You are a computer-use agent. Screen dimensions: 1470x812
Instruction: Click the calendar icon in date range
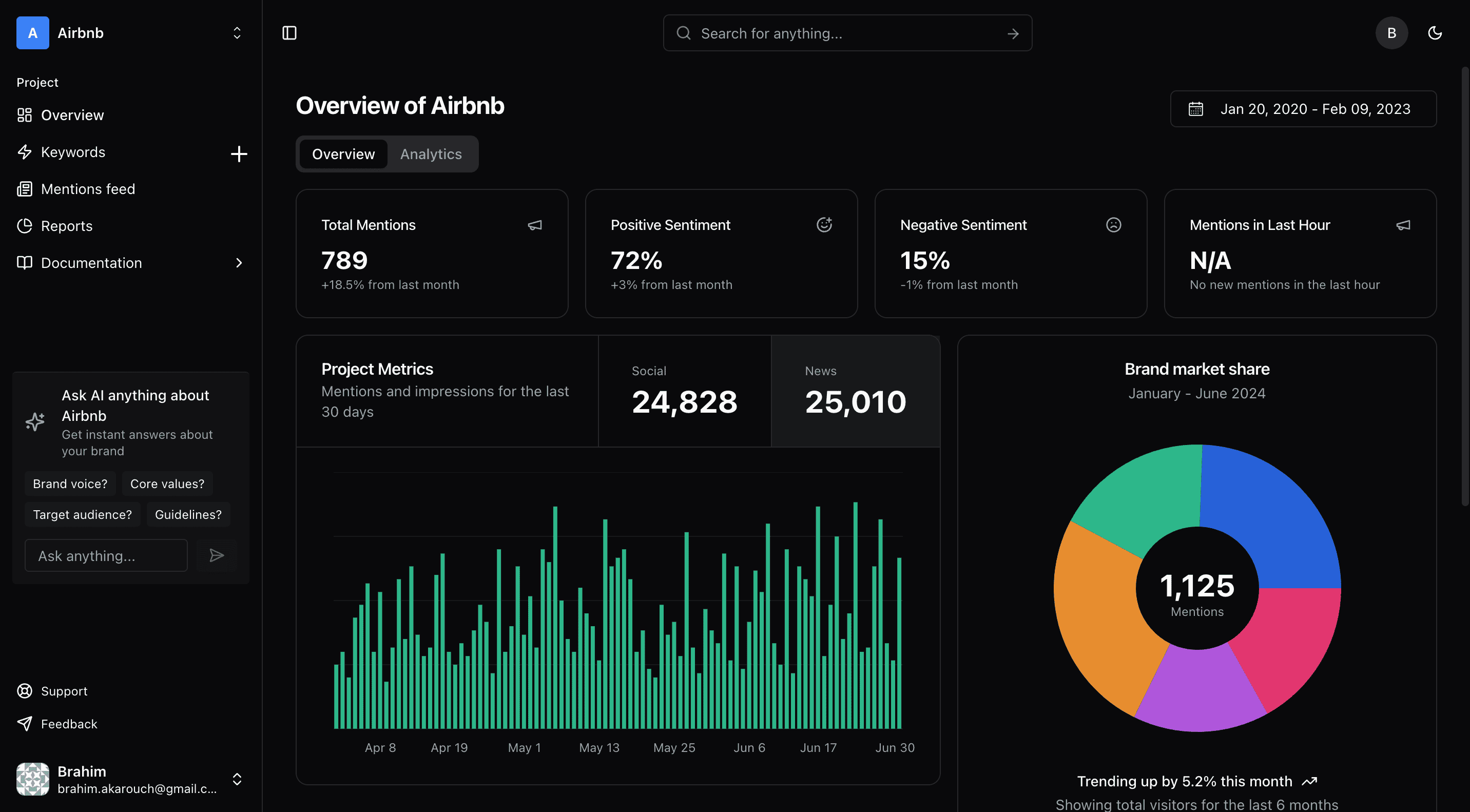(x=1195, y=109)
